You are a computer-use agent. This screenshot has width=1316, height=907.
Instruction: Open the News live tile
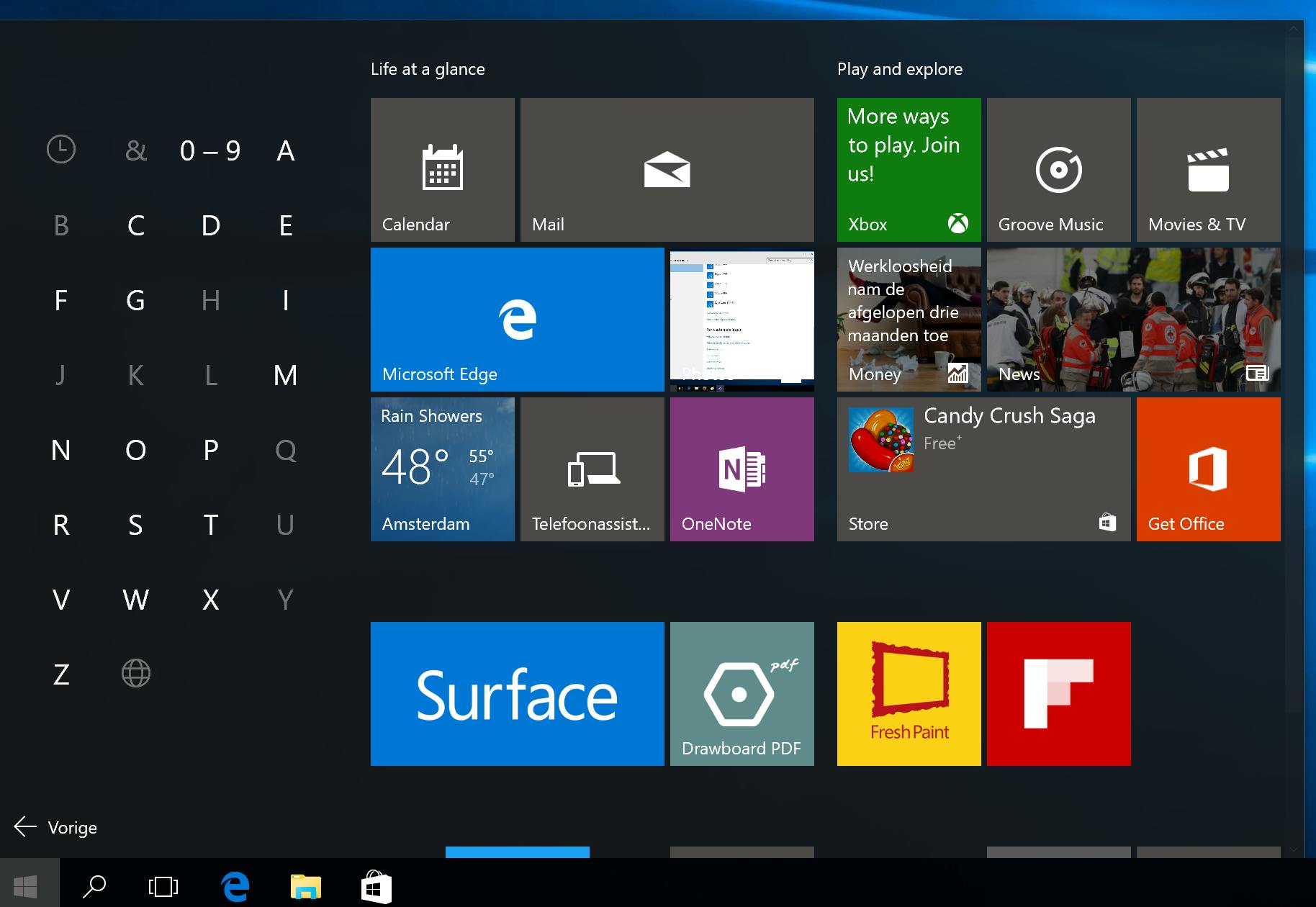[1134, 320]
